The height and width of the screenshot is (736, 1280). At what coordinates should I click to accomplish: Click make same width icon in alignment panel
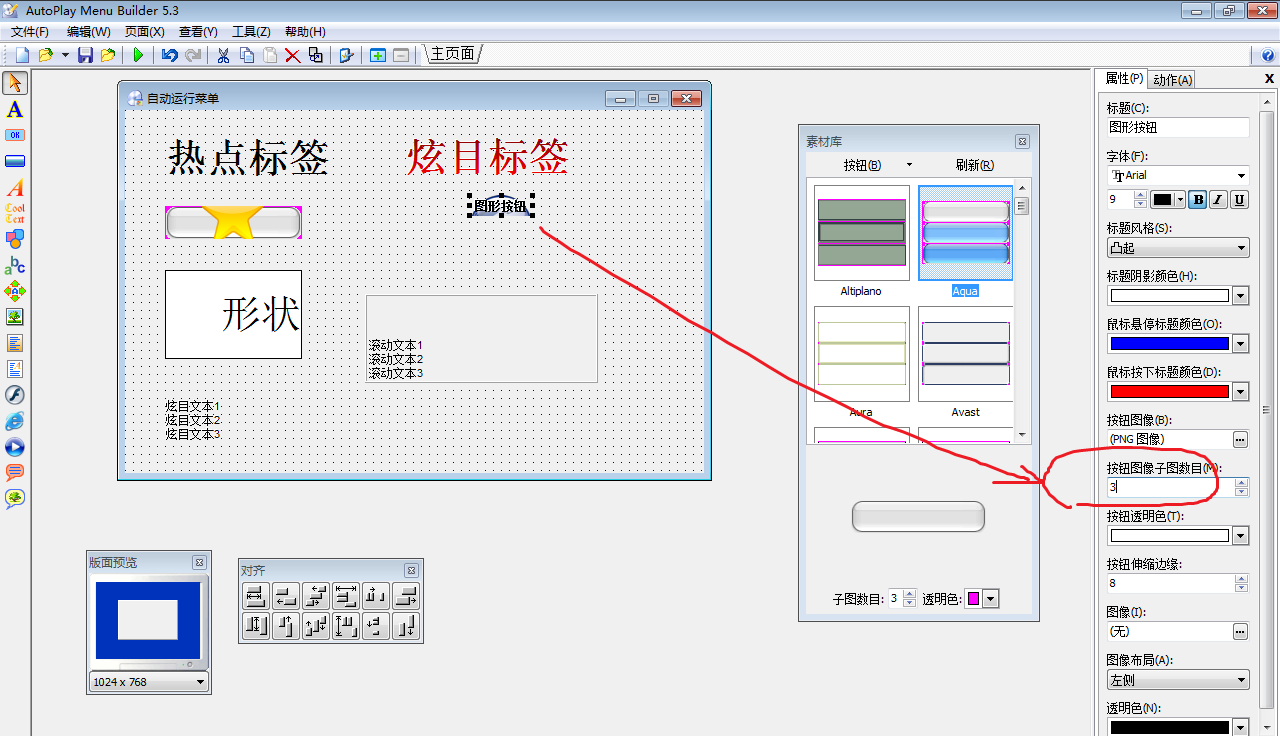click(256, 596)
